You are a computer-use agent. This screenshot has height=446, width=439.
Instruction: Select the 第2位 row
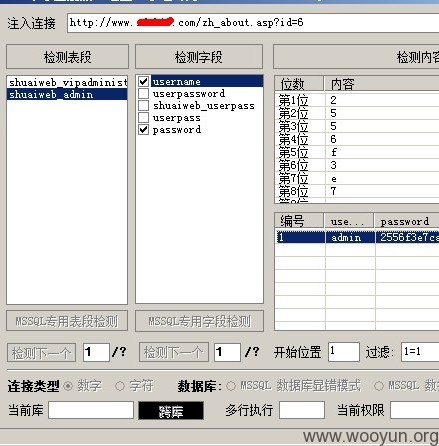pos(357,113)
